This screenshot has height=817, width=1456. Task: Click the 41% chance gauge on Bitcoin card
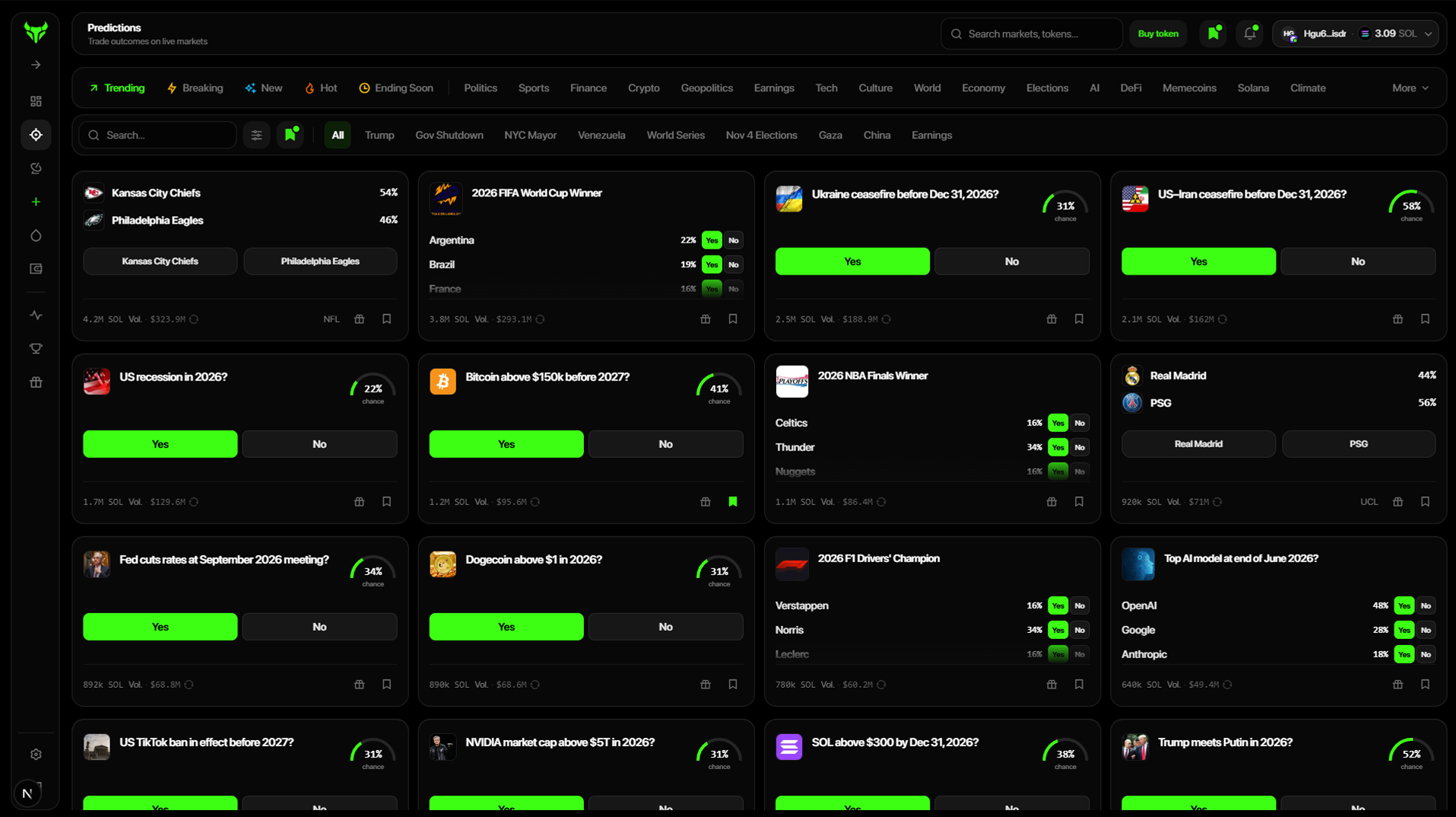pos(719,389)
